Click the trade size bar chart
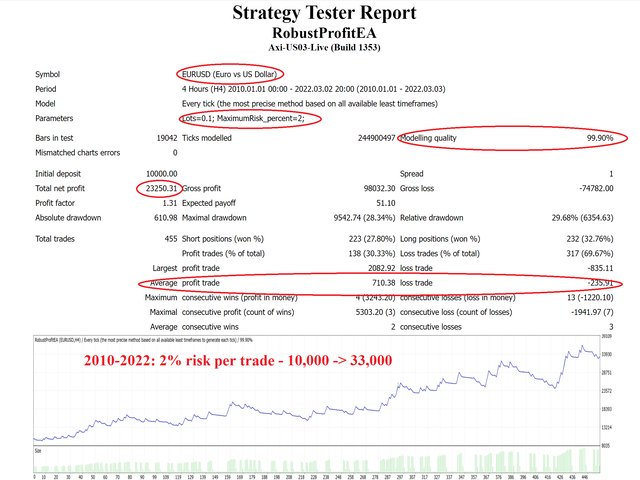 316,460
